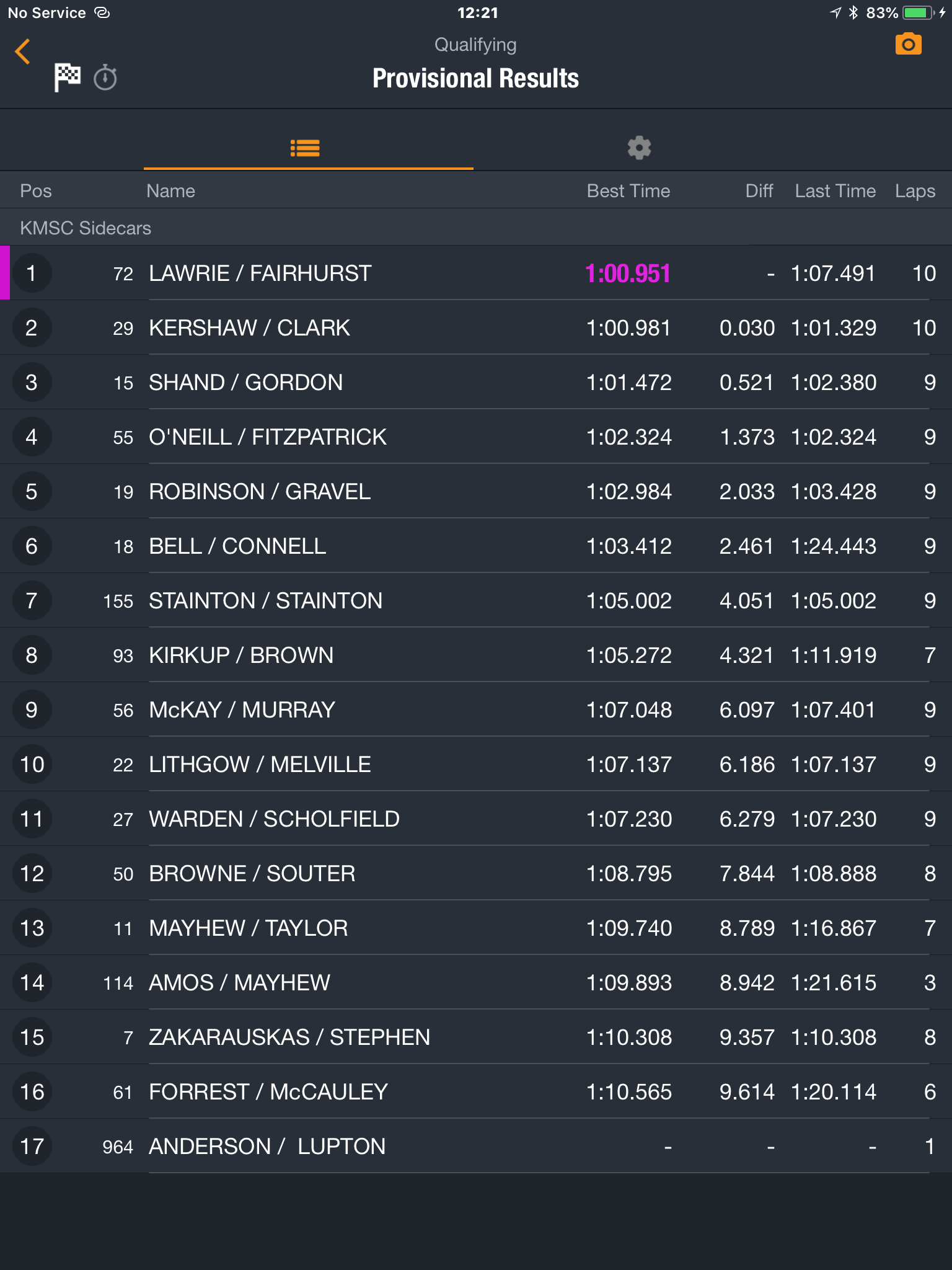Tap the orange camera screenshot icon

[908, 45]
